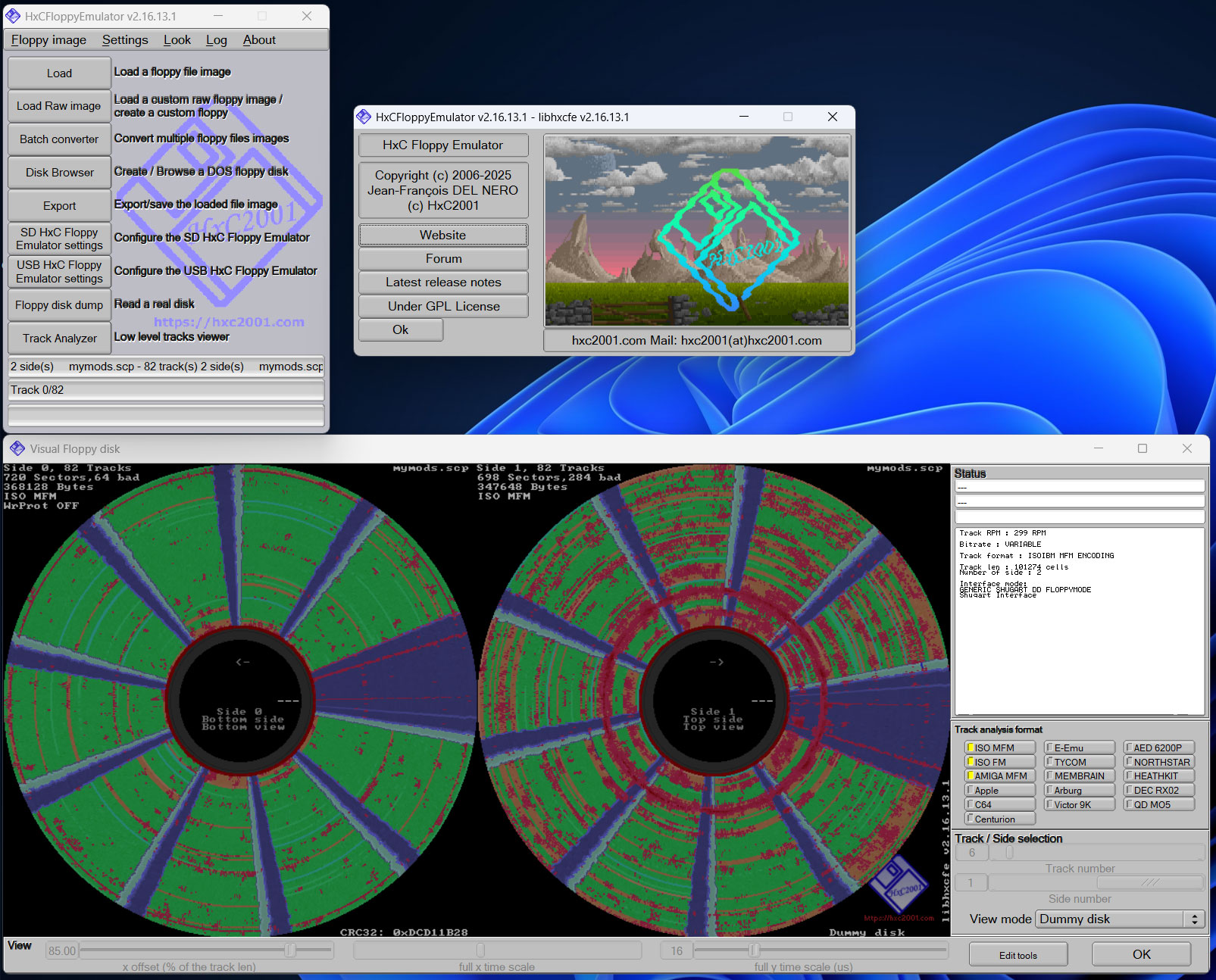Click the Floppy disk dump button
The height and width of the screenshot is (980, 1216).
pyautogui.click(x=59, y=305)
